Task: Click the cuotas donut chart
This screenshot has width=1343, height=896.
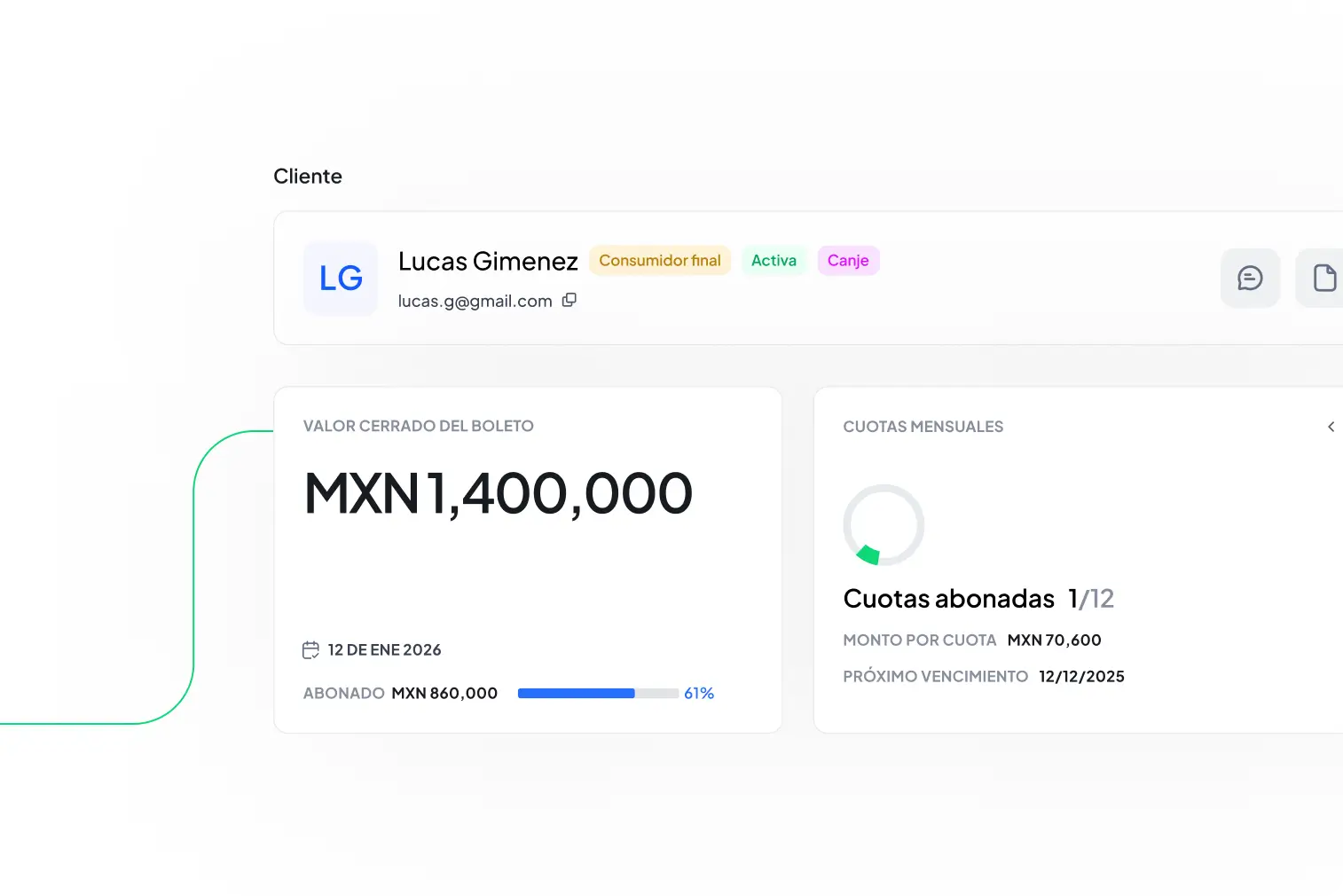Action: point(884,524)
